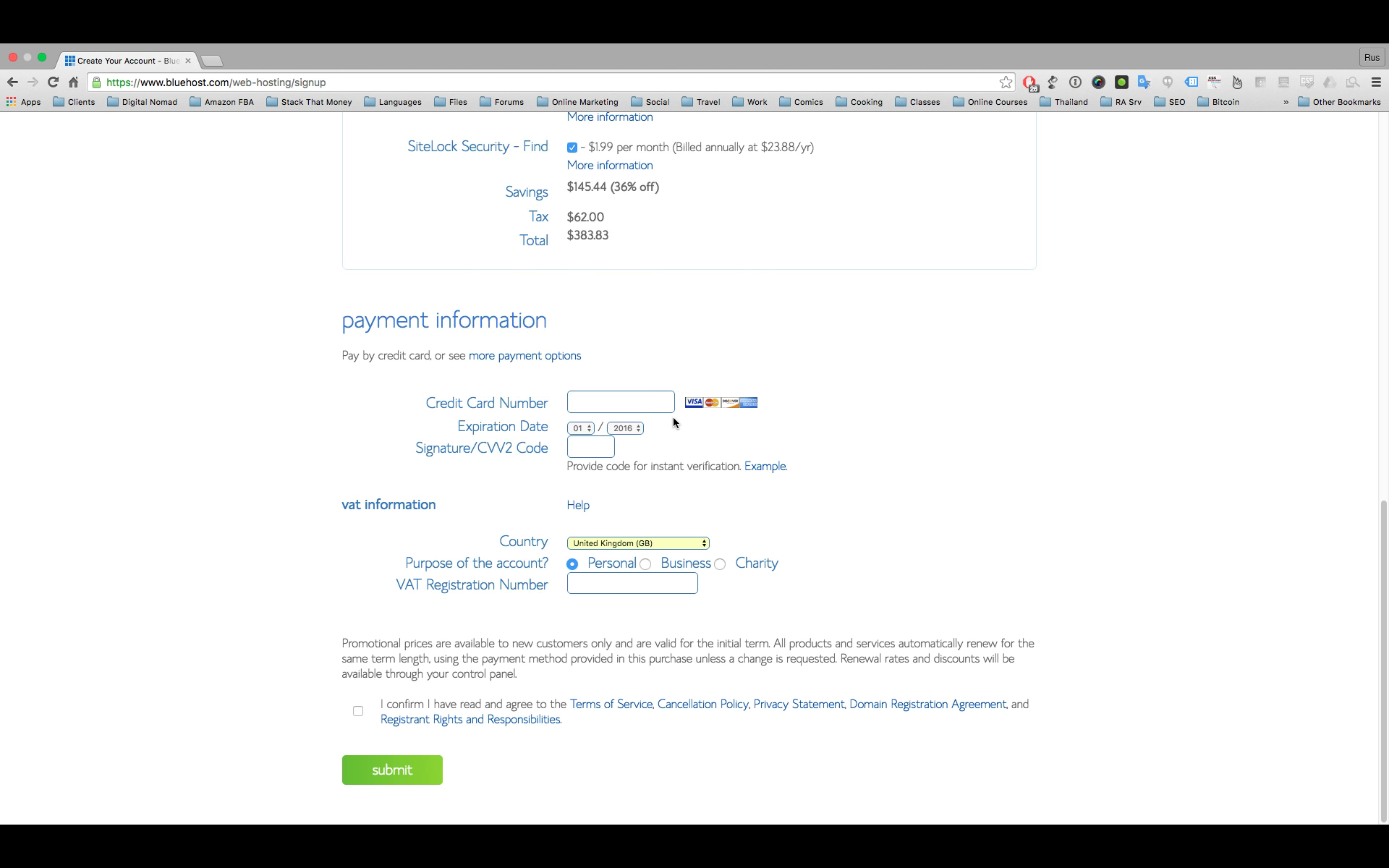The image size is (1389, 868).
Task: Enable the terms agreement checkbox
Action: click(x=359, y=711)
